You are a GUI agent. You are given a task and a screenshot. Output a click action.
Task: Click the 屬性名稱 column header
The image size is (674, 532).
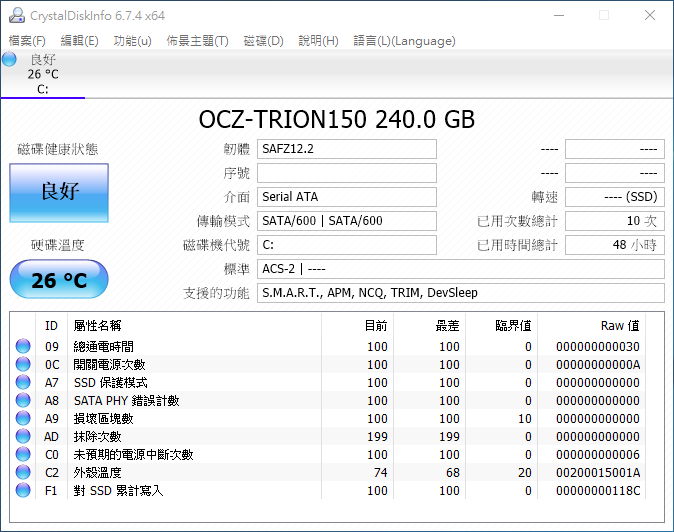[194, 326]
